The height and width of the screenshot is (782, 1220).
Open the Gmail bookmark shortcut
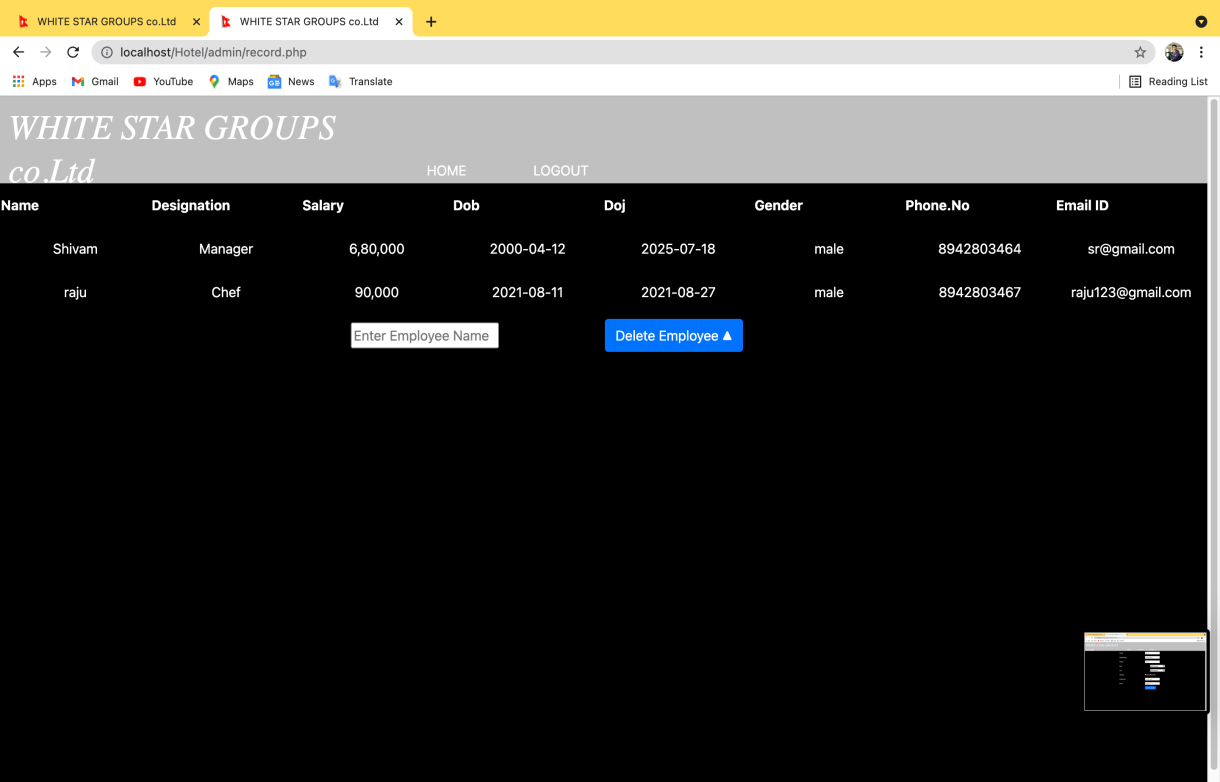[94, 81]
